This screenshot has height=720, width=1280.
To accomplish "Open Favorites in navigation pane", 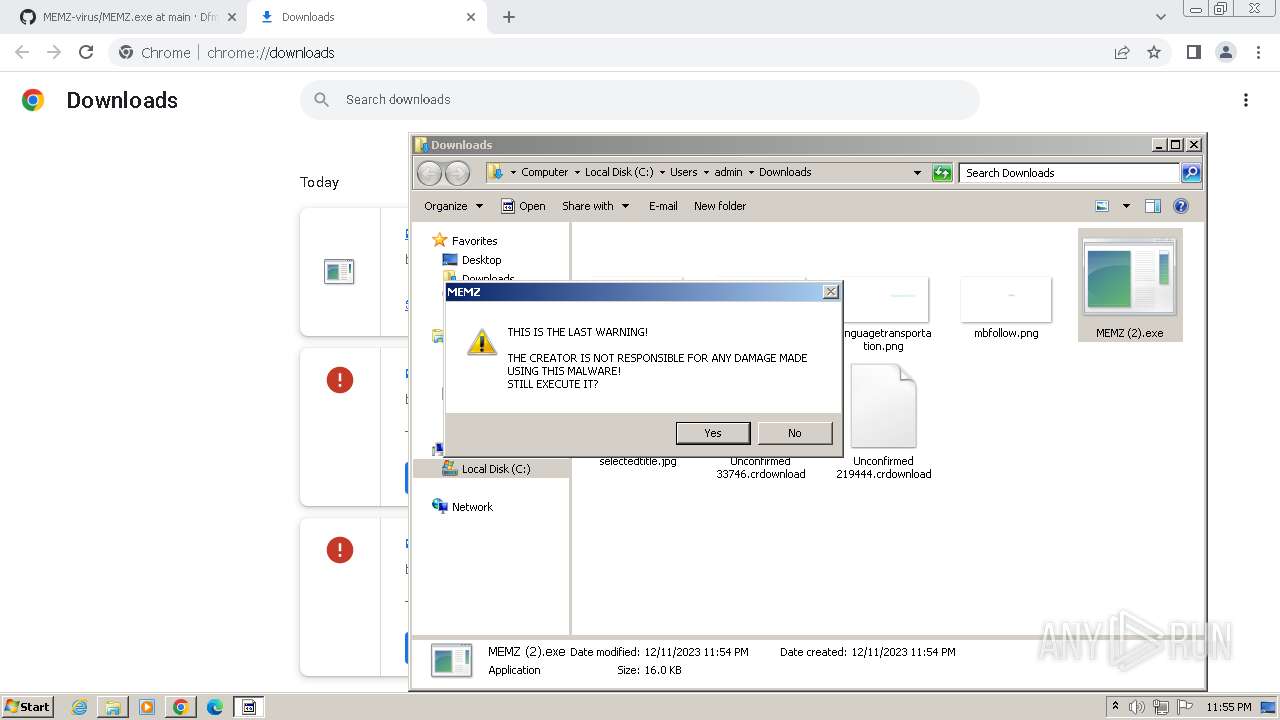I will (474, 241).
